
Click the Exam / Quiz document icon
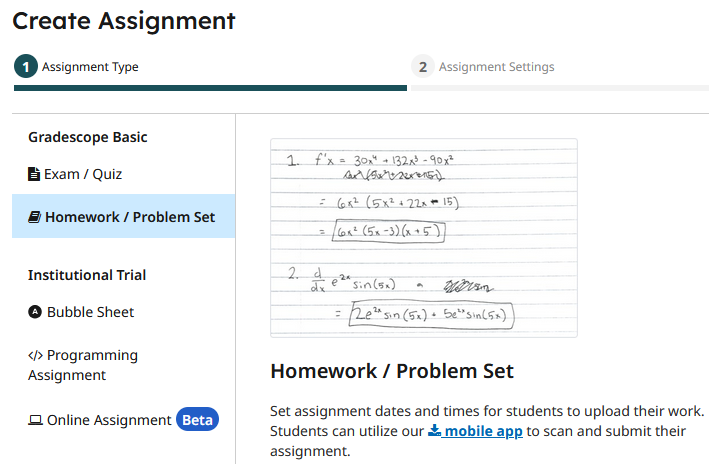34,174
